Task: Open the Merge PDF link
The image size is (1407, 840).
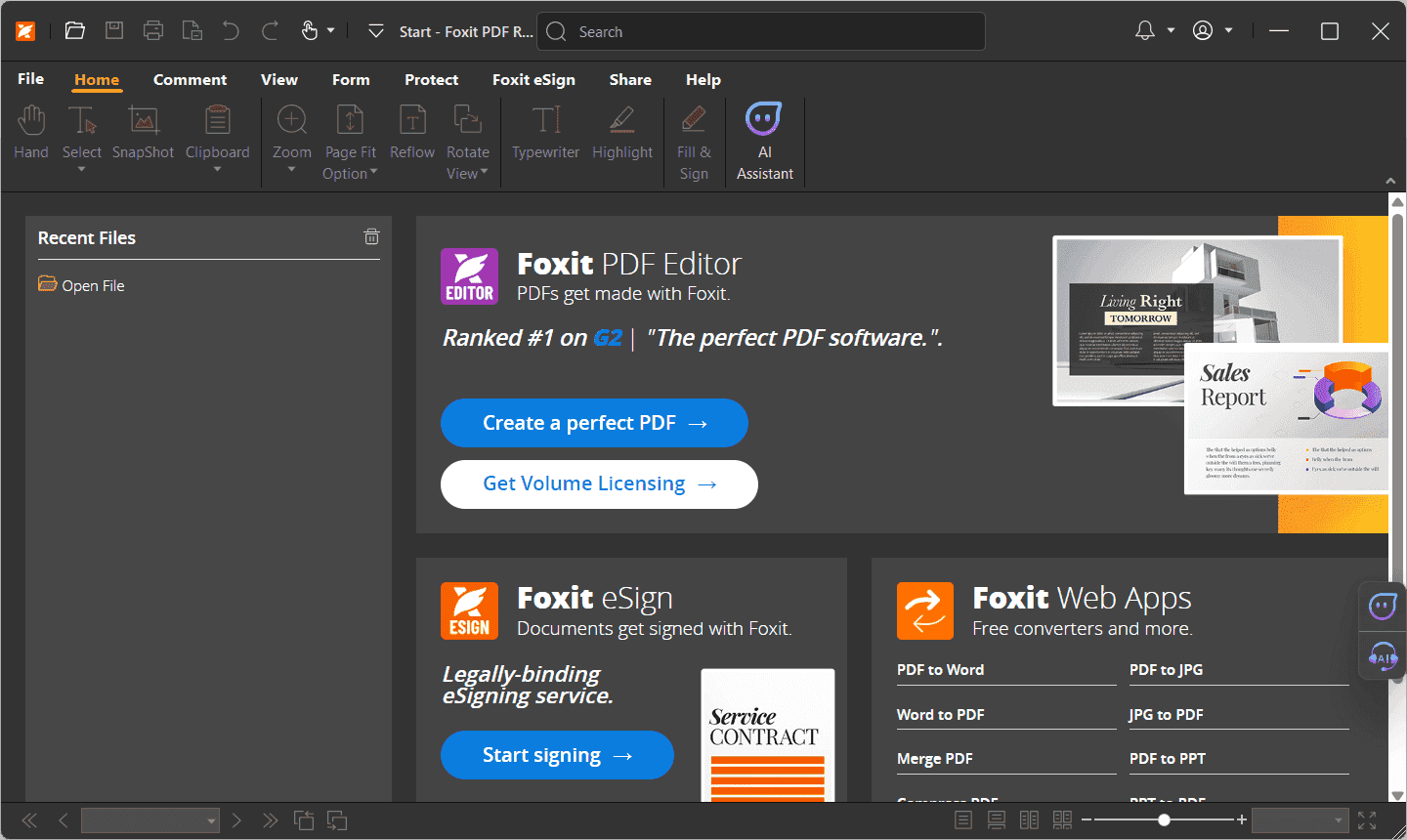Action: (x=935, y=759)
